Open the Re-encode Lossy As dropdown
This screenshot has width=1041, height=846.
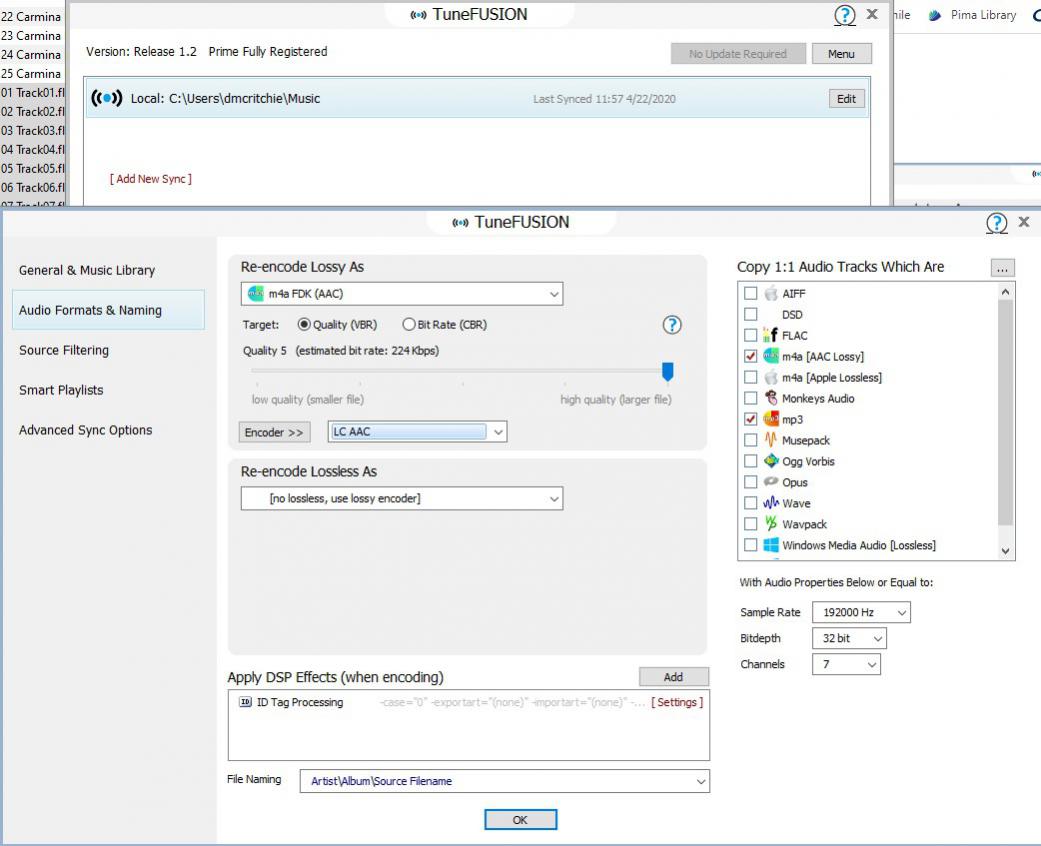402,294
